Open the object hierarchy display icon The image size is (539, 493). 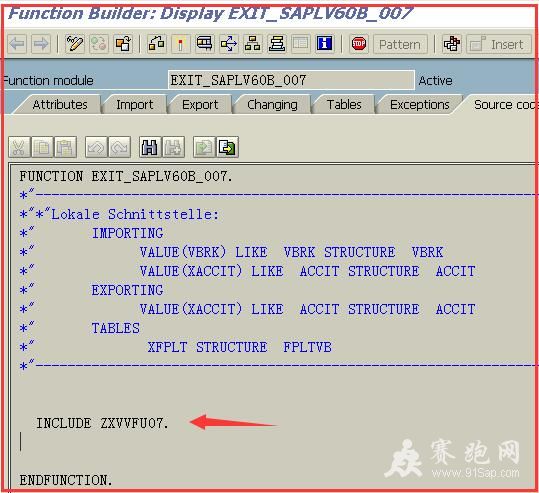pyautogui.click(x=253, y=44)
